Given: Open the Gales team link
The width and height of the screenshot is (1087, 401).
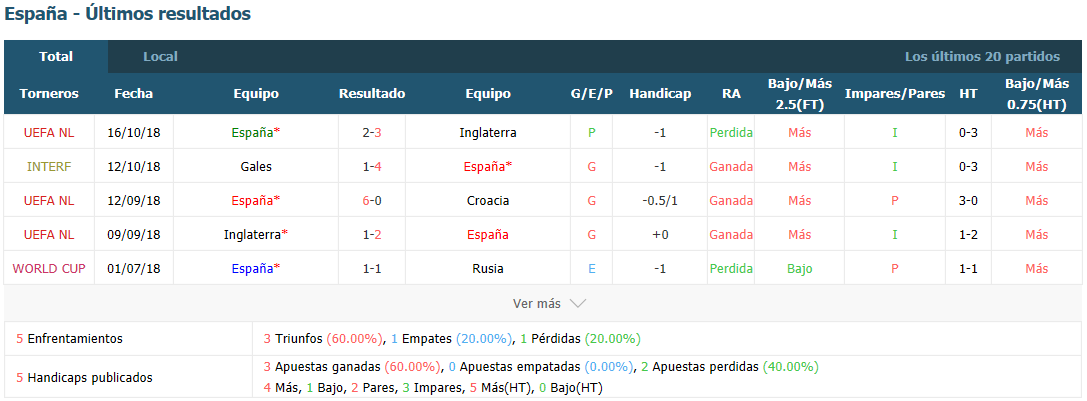Looking at the screenshot, I should point(256,167).
